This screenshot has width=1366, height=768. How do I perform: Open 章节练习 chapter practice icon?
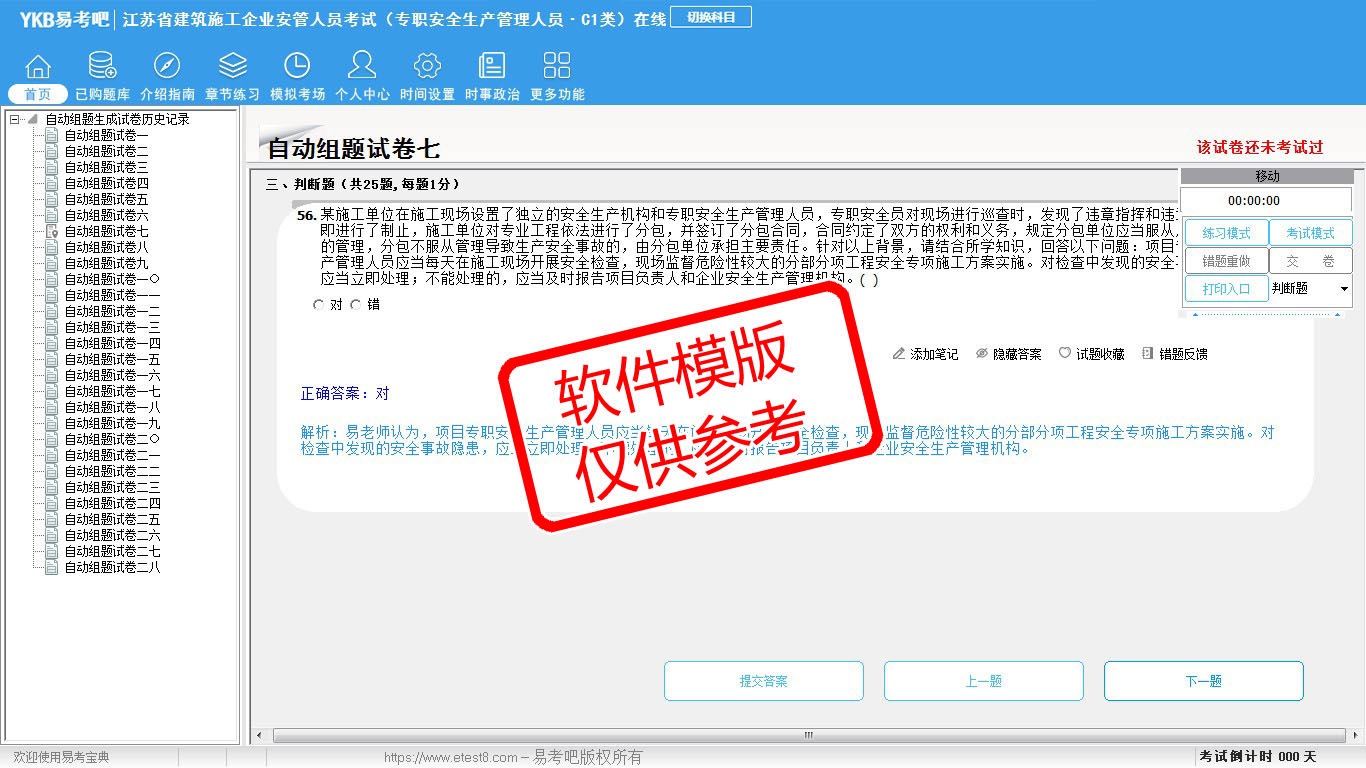click(232, 67)
